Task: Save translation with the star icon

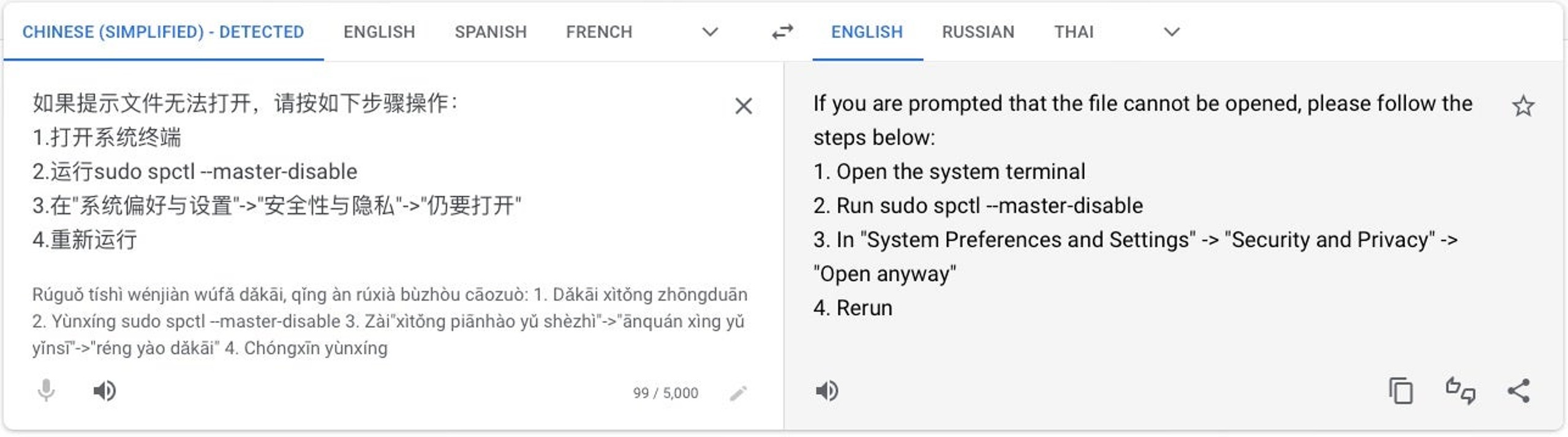Action: [1523, 106]
